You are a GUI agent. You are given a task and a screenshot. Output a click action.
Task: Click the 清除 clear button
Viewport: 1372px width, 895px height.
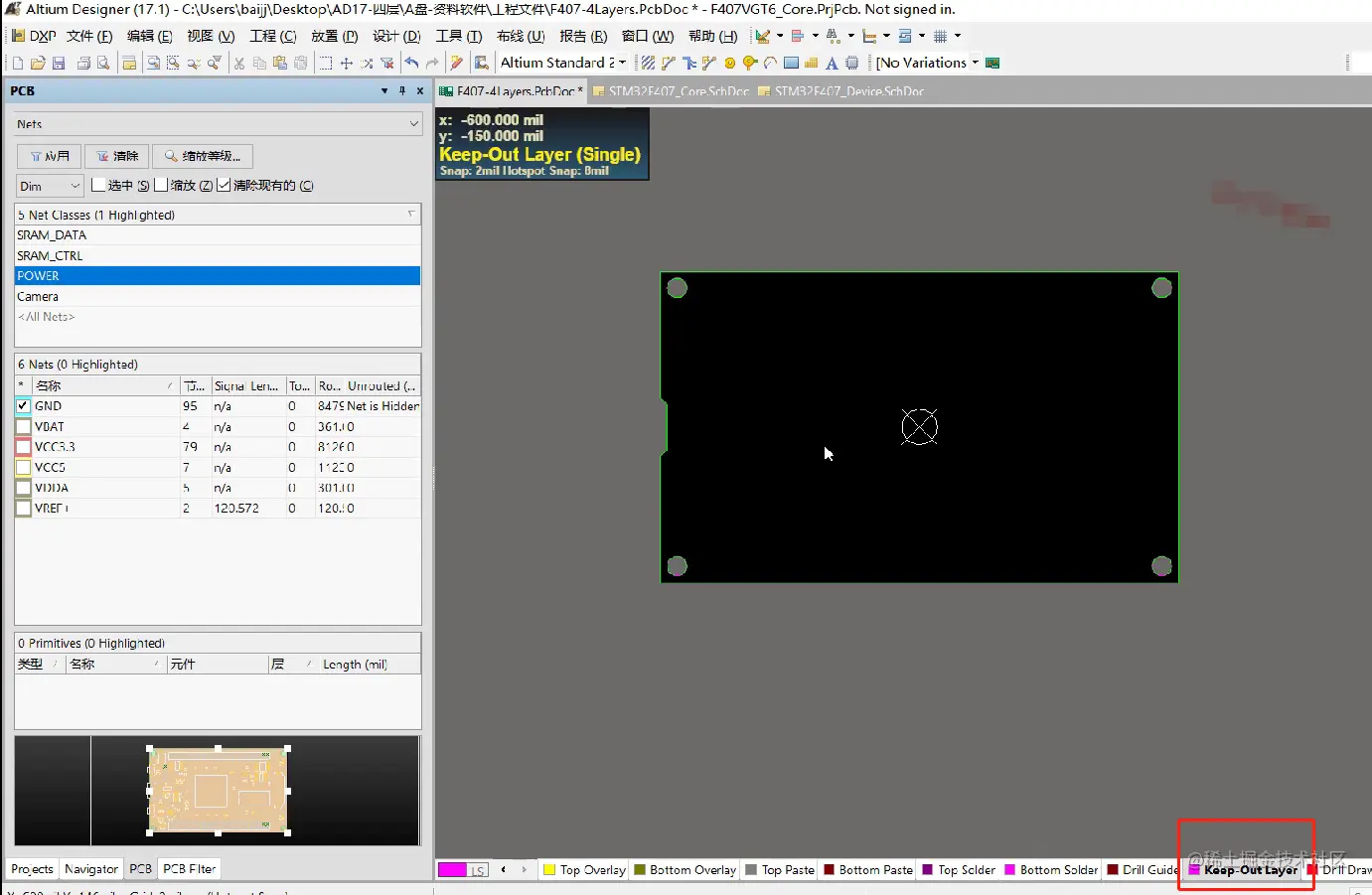[x=117, y=156]
